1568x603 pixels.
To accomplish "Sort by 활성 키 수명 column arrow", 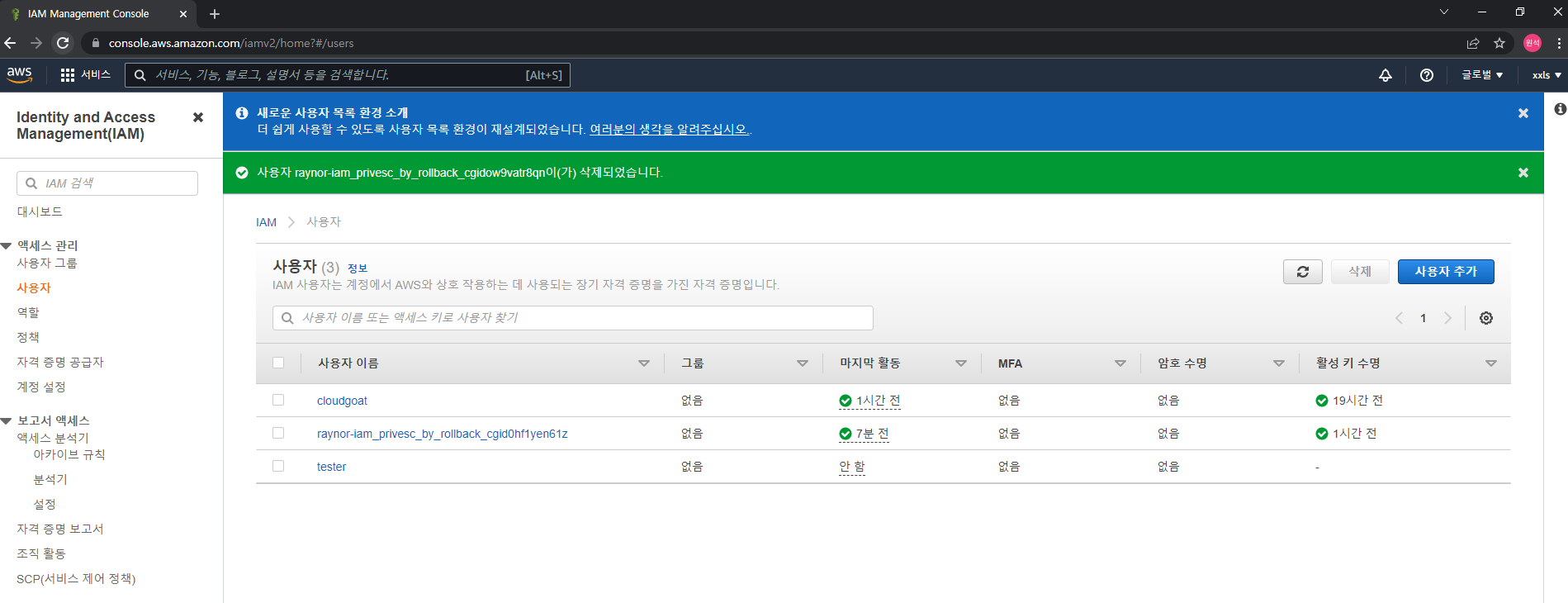I will pyautogui.click(x=1491, y=363).
